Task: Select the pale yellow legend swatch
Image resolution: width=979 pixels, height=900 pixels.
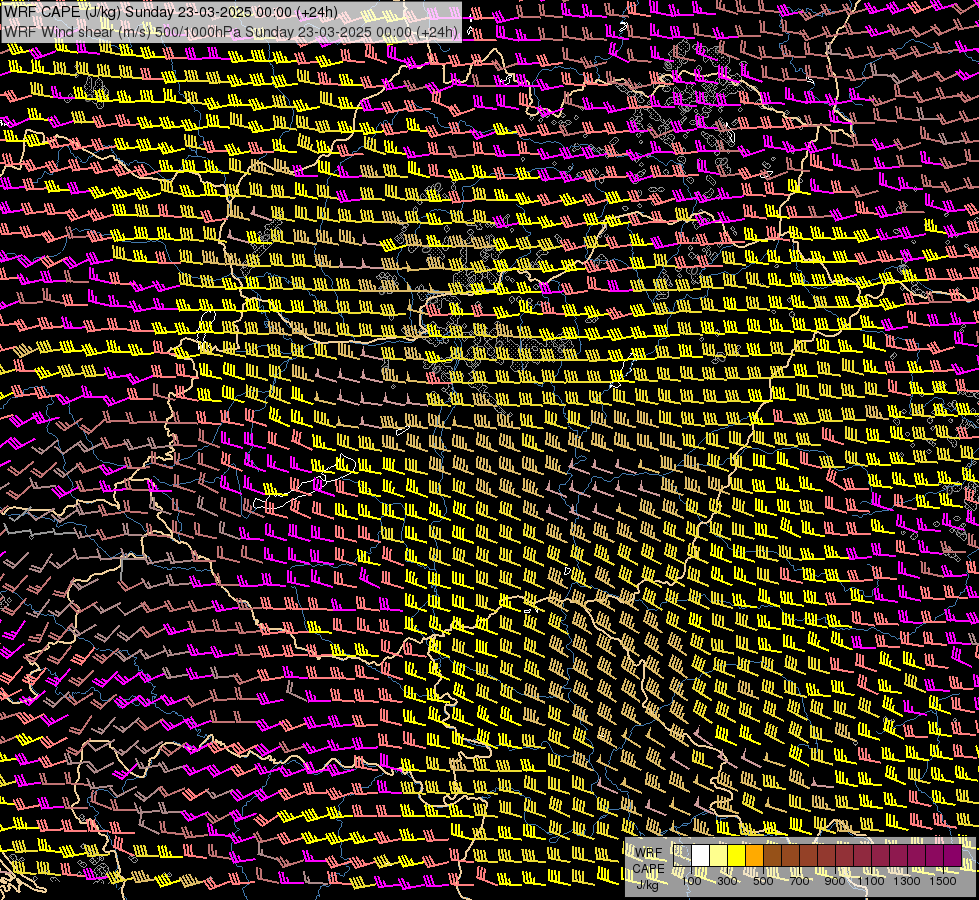Action: (x=719, y=855)
